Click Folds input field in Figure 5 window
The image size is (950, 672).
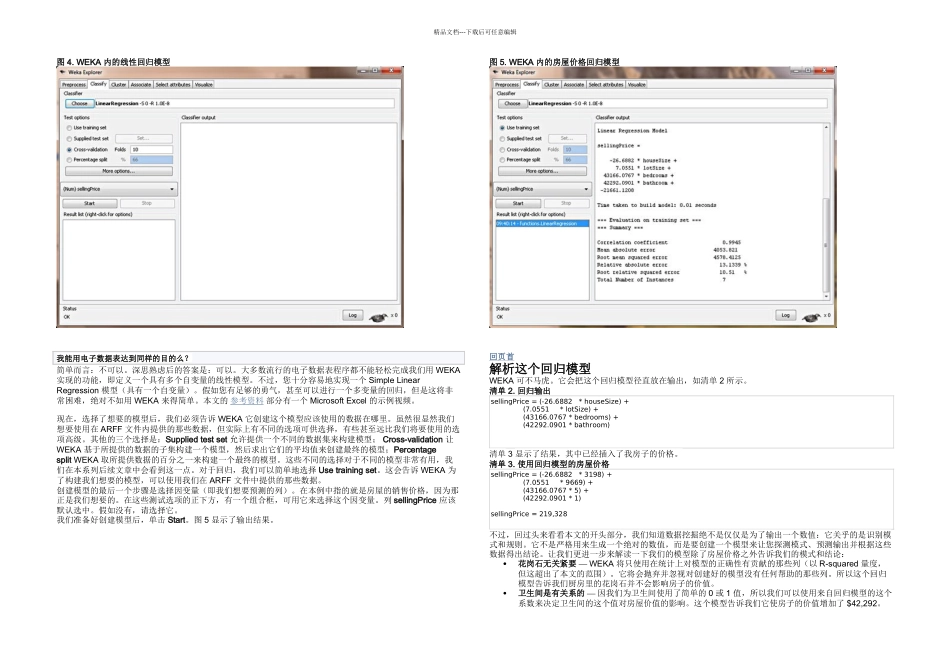pos(575,150)
